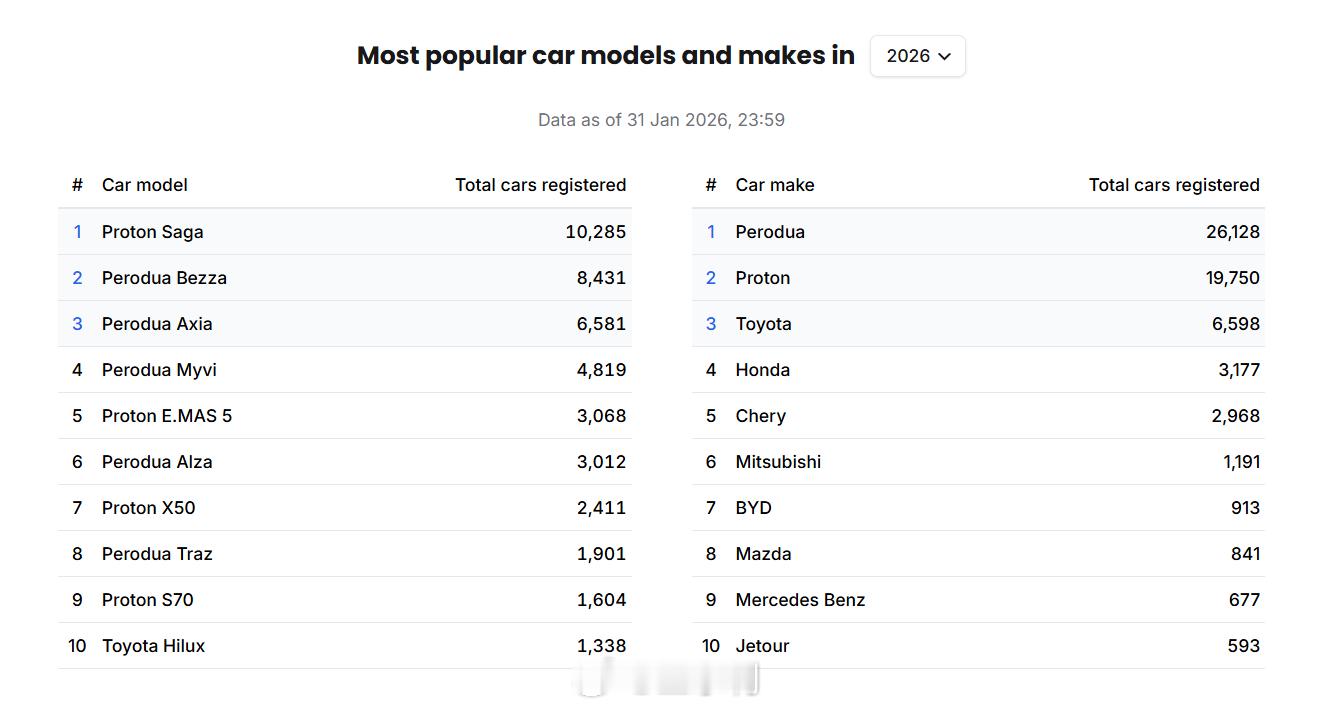Select Proton in the car make table
The width and height of the screenshot is (1336, 710).
[x=762, y=278]
